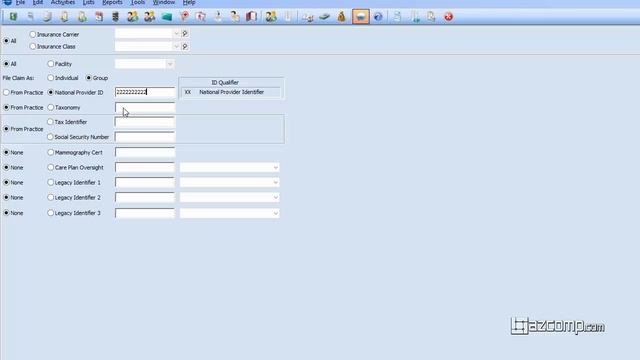Open the Insurance Carrier dropdown
The height and width of the screenshot is (360, 640).
point(176,34)
